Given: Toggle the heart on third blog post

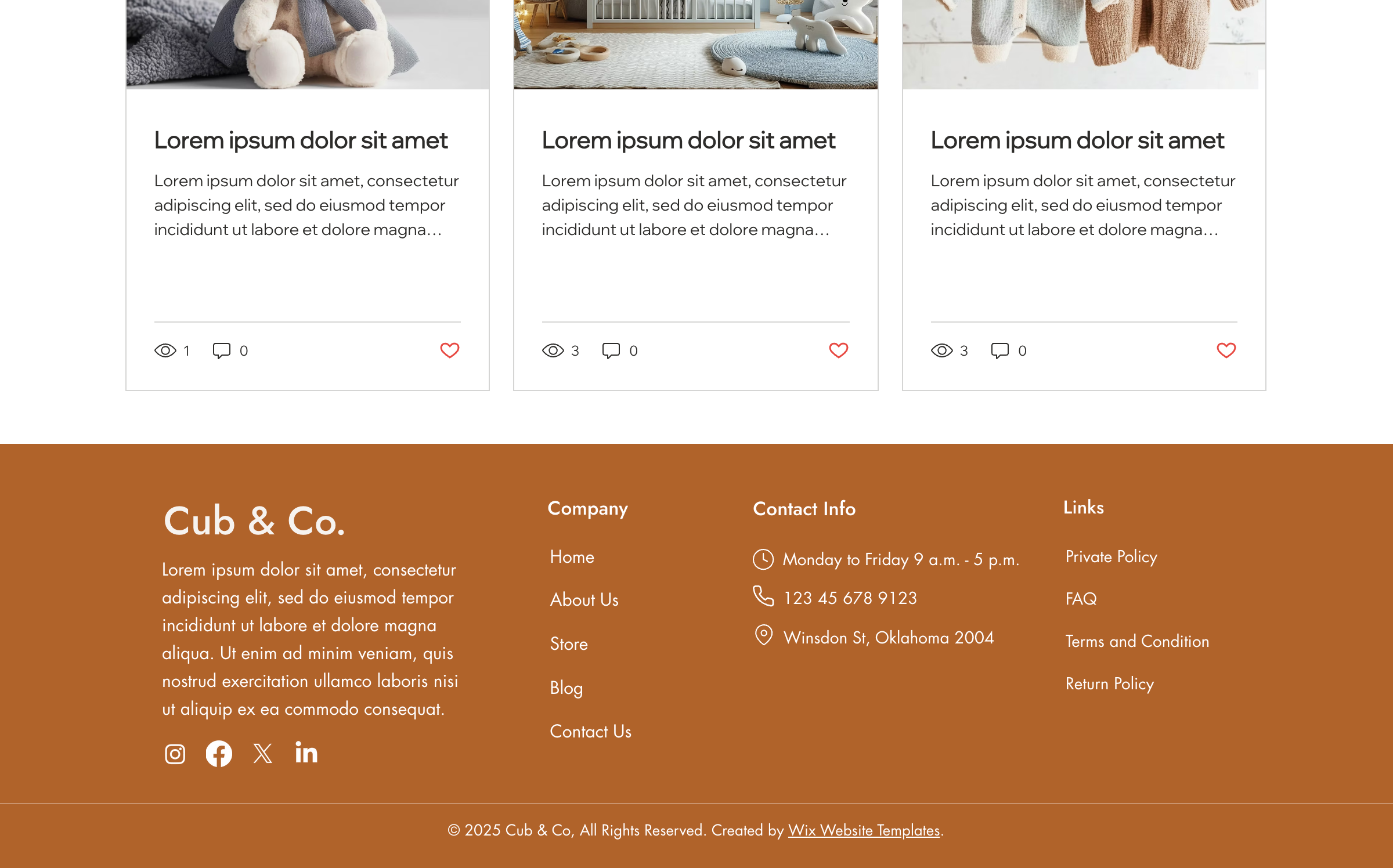Looking at the screenshot, I should pos(1226,350).
